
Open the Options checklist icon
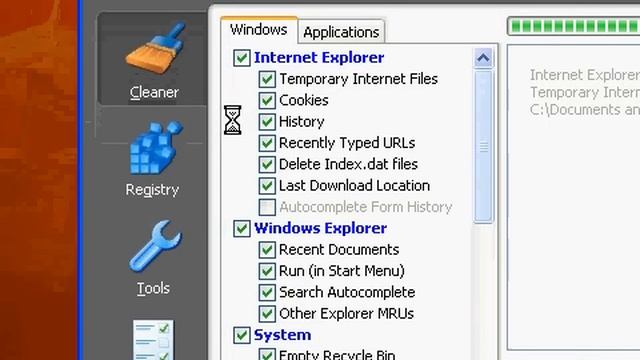153,340
